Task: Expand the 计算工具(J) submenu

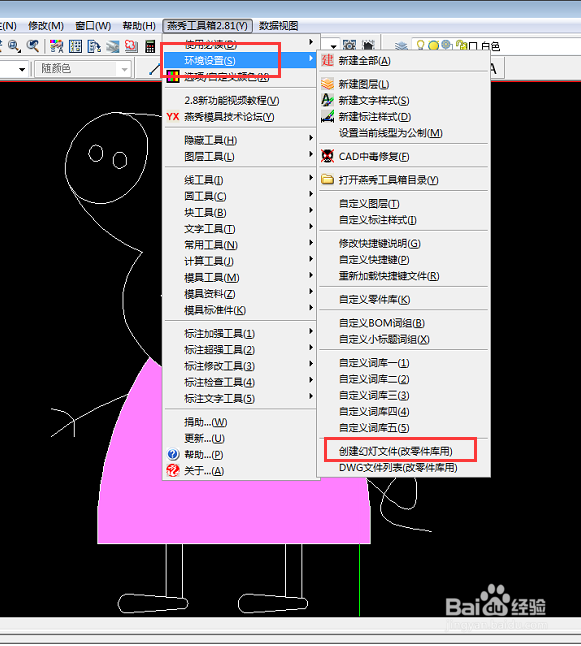Action: (239, 261)
